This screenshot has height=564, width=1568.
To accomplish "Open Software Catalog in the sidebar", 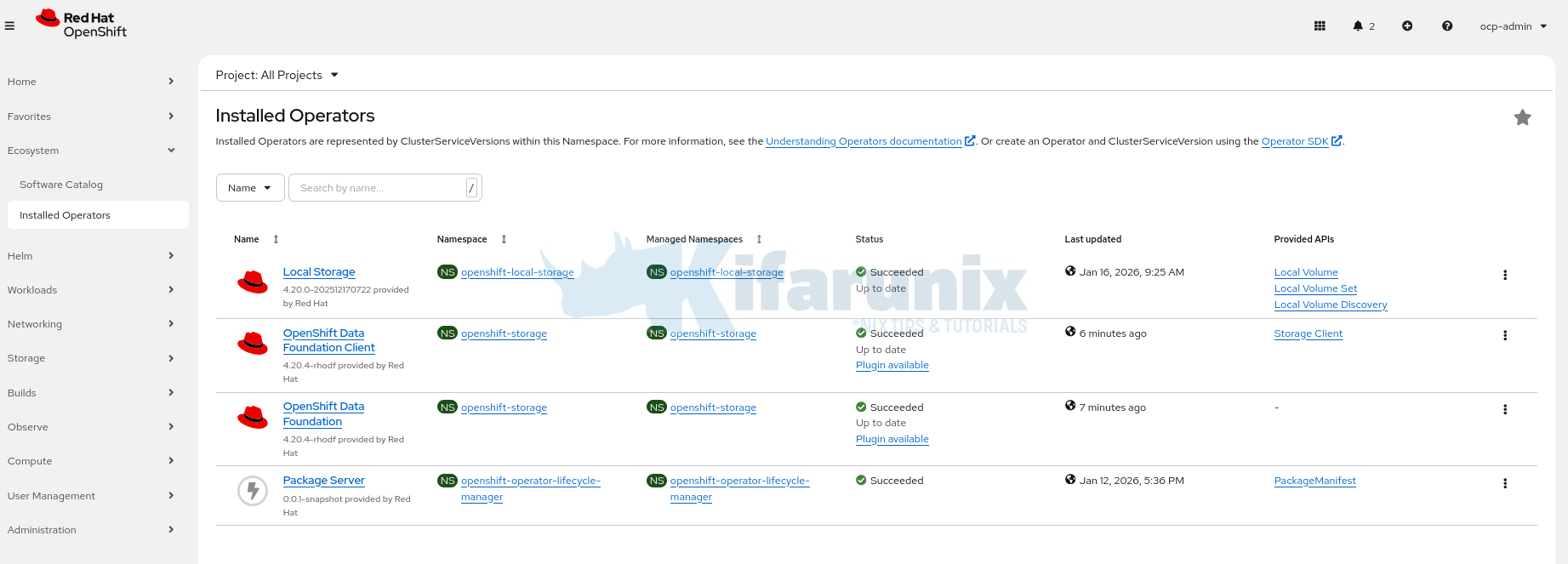I will (61, 185).
